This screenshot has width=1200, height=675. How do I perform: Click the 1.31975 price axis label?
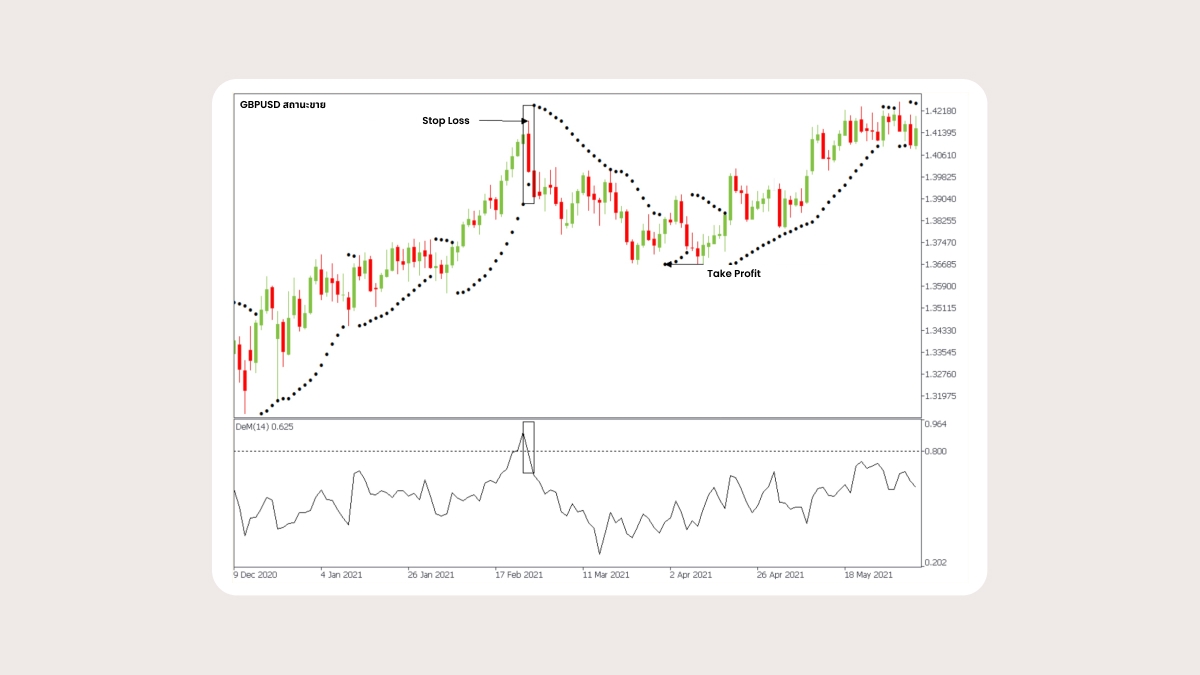(942, 397)
